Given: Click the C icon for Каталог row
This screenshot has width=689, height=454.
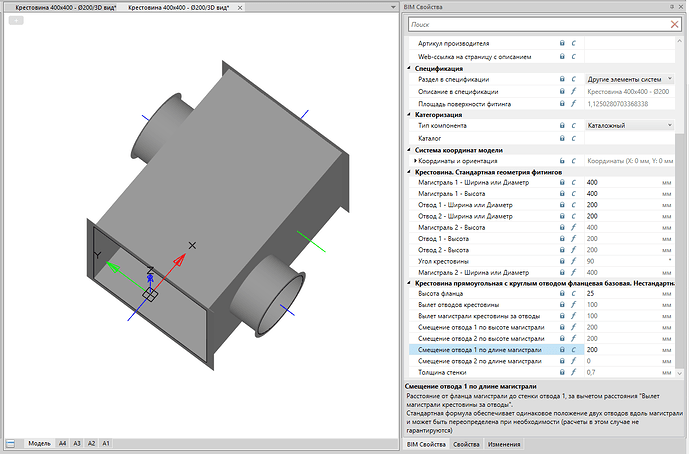Looking at the screenshot, I should pyautogui.click(x=573, y=138).
